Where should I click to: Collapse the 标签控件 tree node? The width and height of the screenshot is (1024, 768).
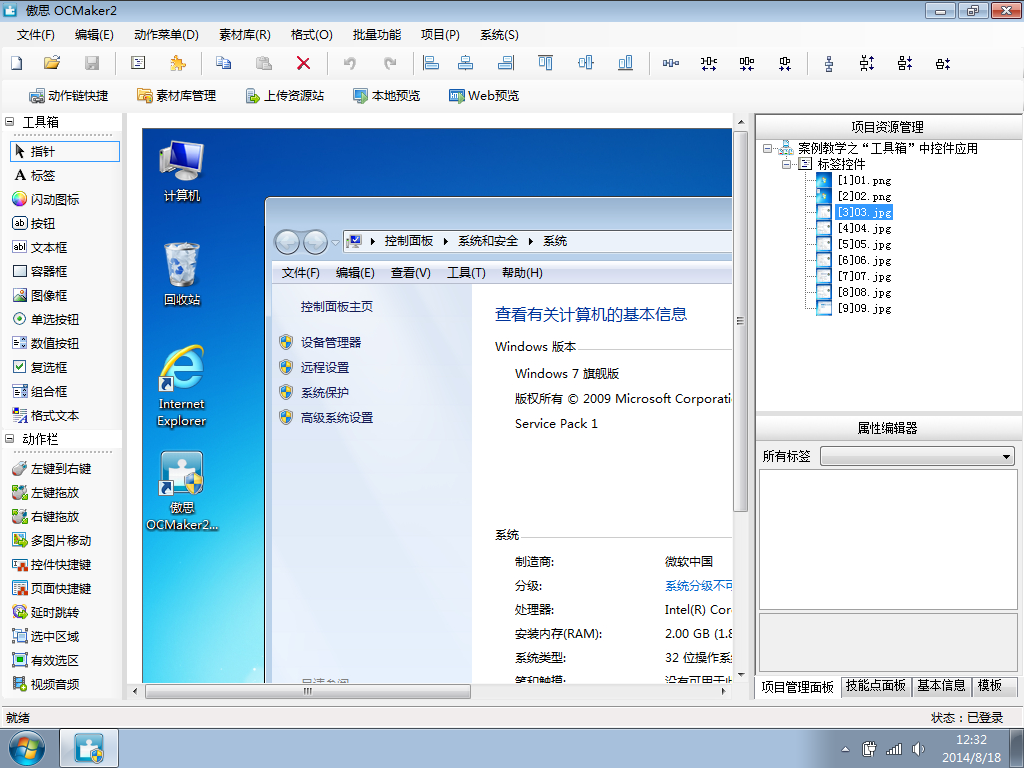tap(787, 164)
